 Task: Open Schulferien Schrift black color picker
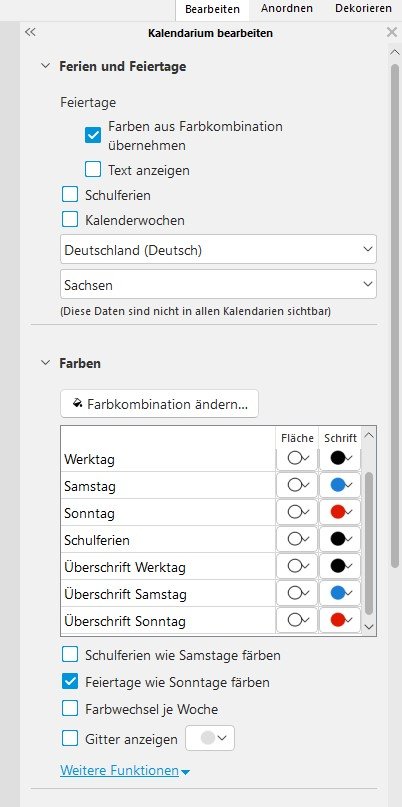(340, 539)
